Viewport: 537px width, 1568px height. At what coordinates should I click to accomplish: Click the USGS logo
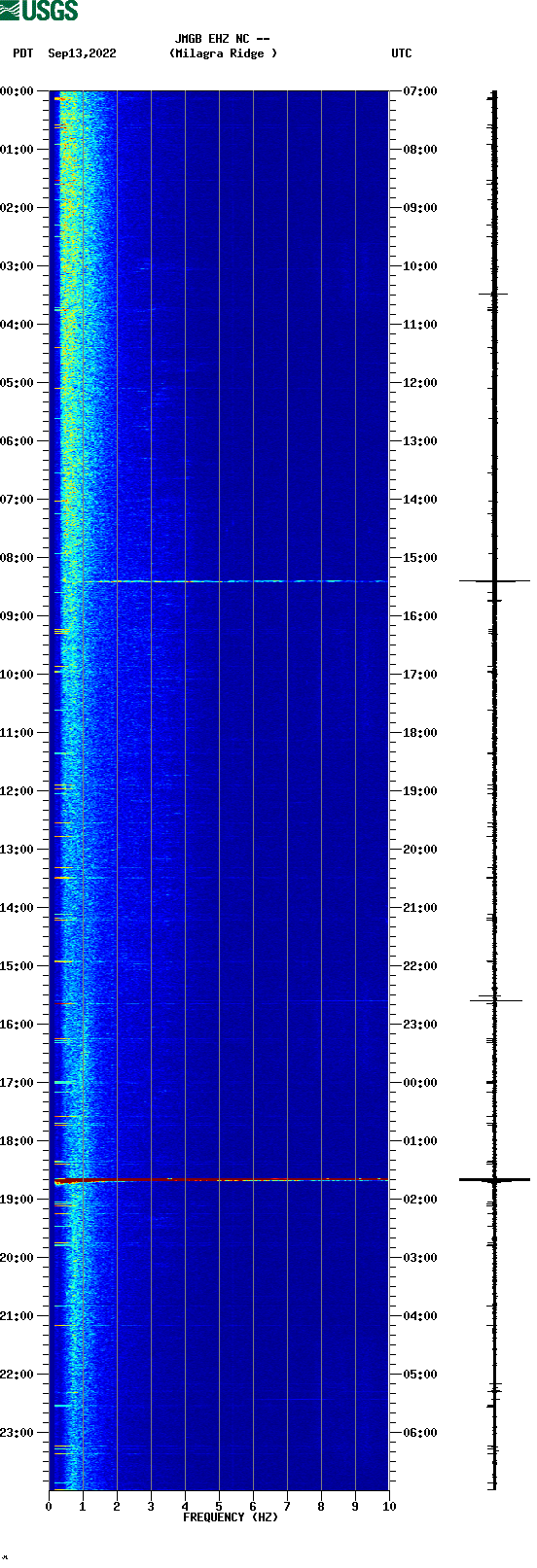[39, 11]
